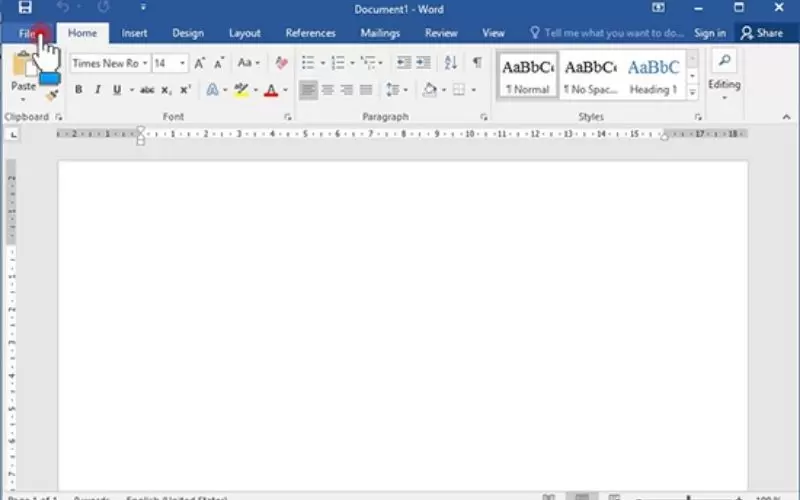This screenshot has height=500, width=800.
Task: Click the Decrease Indent icon
Action: tap(404, 63)
